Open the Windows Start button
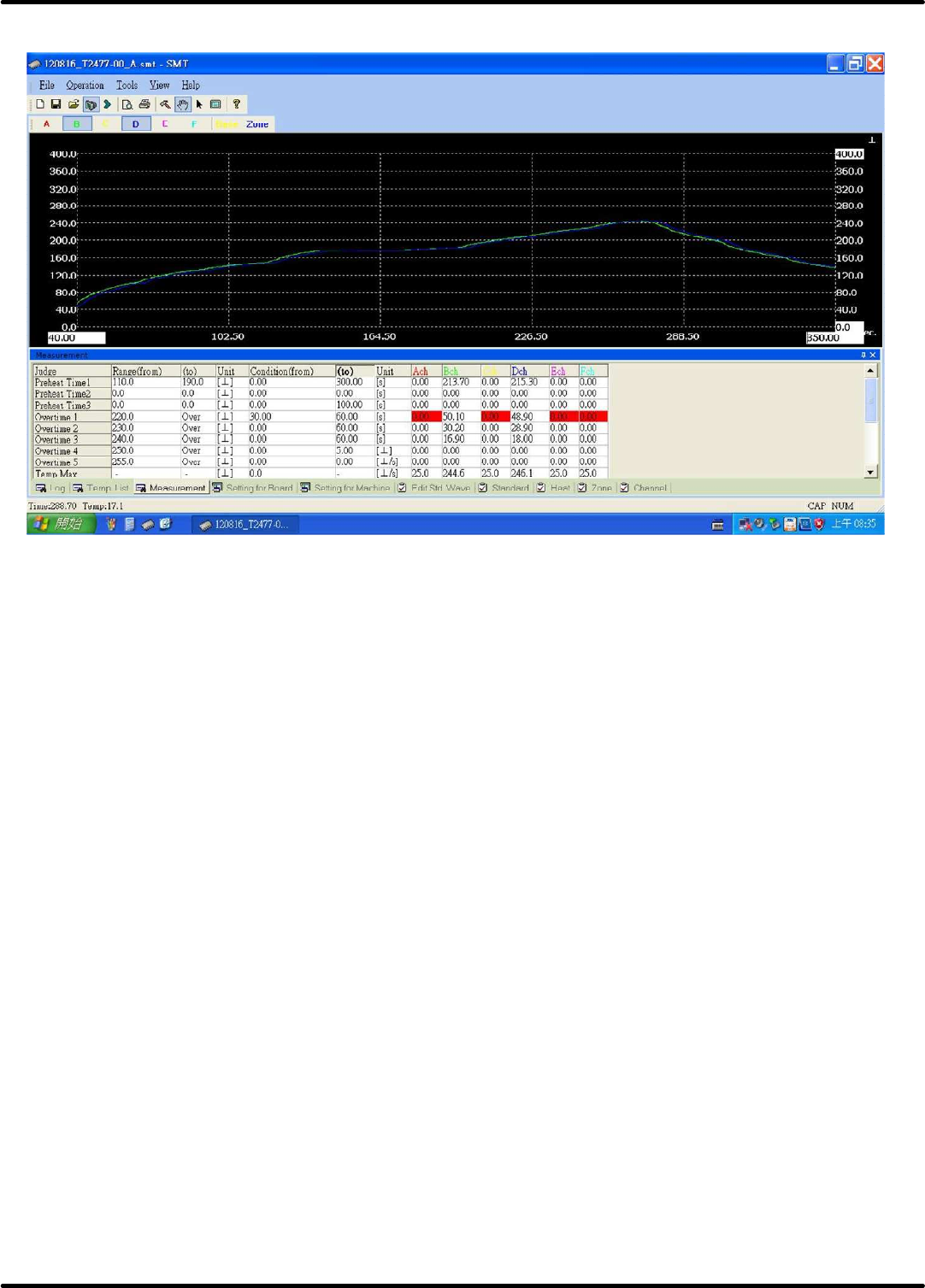The width and height of the screenshot is (925, 1288). [62, 524]
